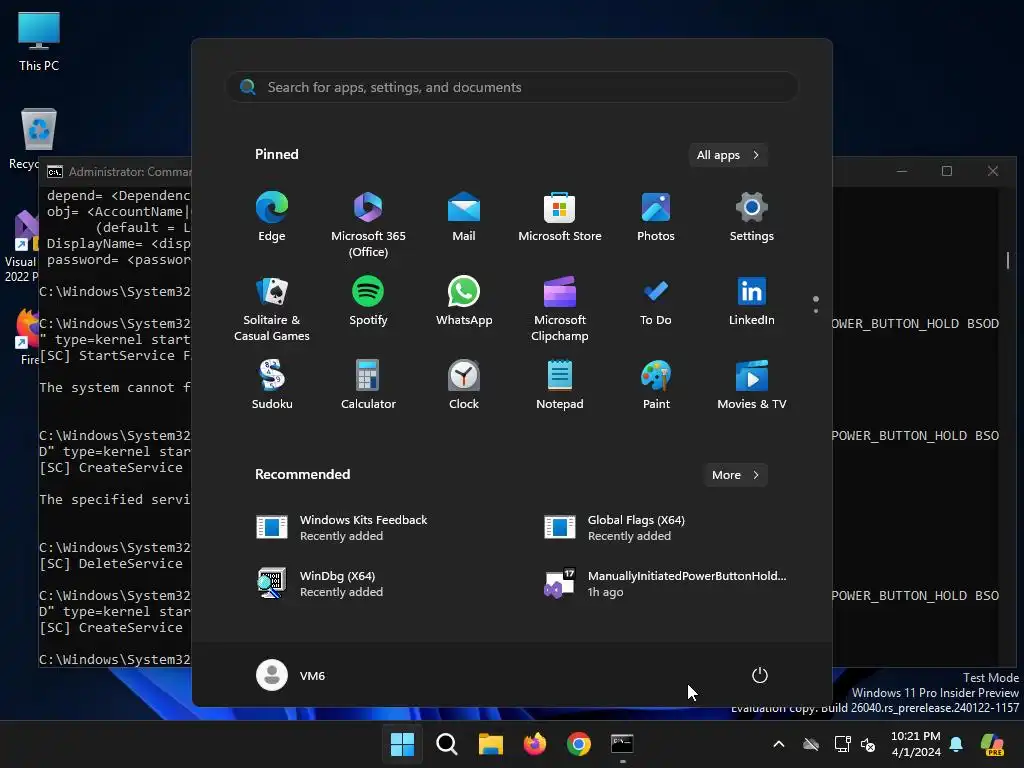
Task: Open Settings from pinned apps
Action: click(x=752, y=217)
